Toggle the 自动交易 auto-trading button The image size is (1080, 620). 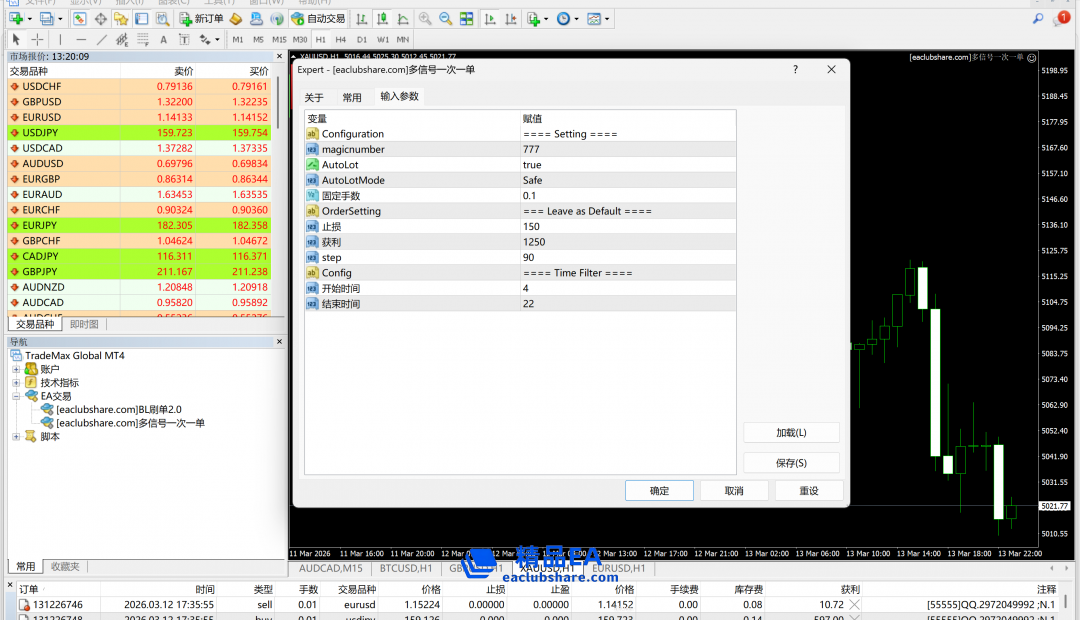[x=318, y=19]
